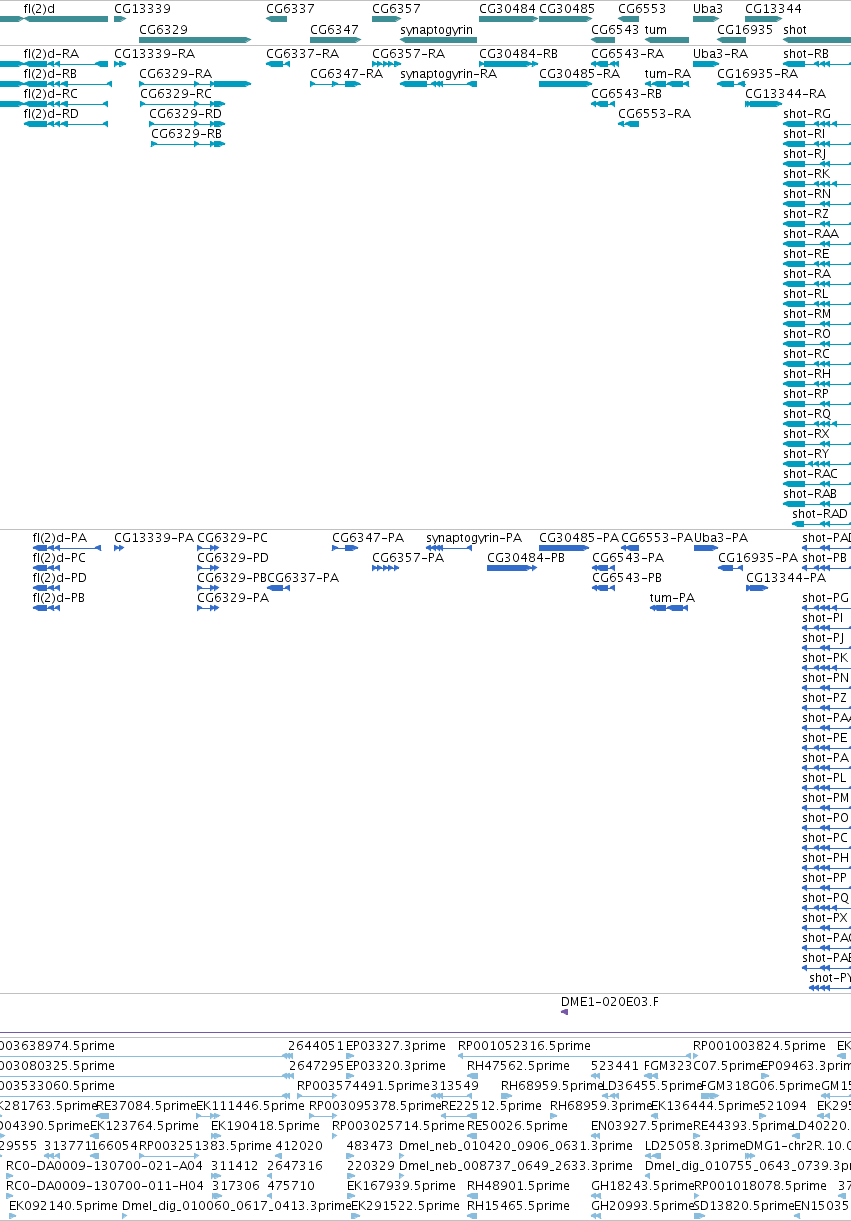
Task: Click transcript CG6329-RB
Action: [x=187, y=134]
